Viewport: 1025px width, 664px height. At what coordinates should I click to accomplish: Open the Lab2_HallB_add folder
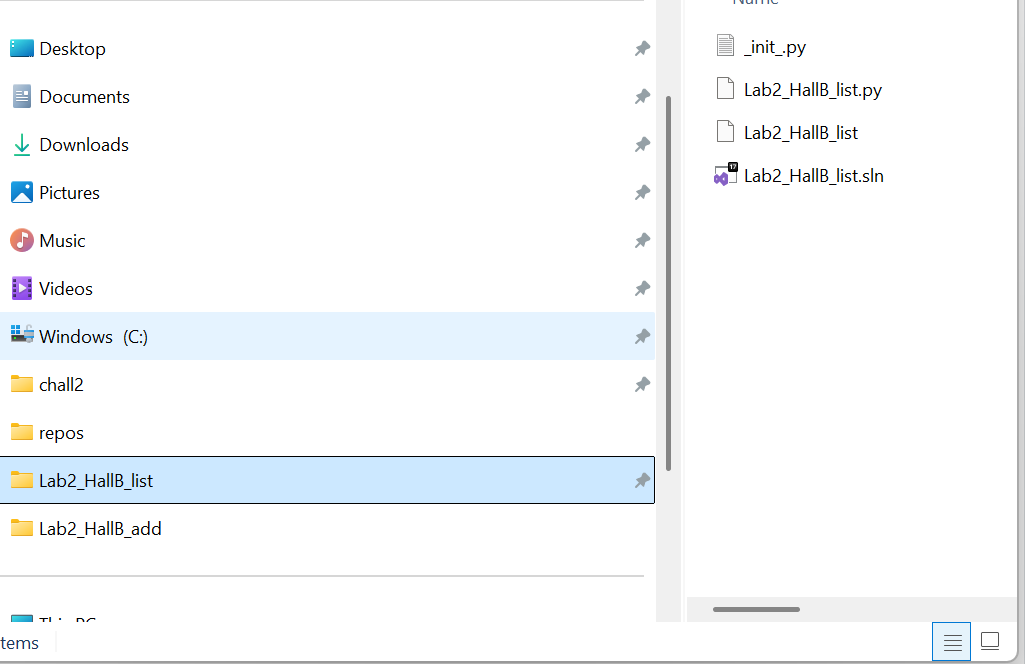coord(99,528)
